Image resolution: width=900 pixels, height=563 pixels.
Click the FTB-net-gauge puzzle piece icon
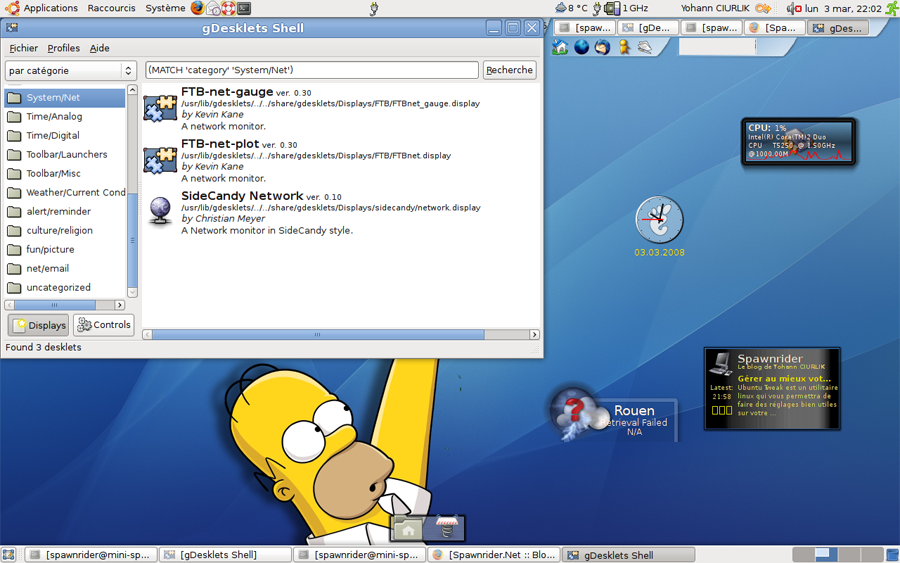coord(160,108)
